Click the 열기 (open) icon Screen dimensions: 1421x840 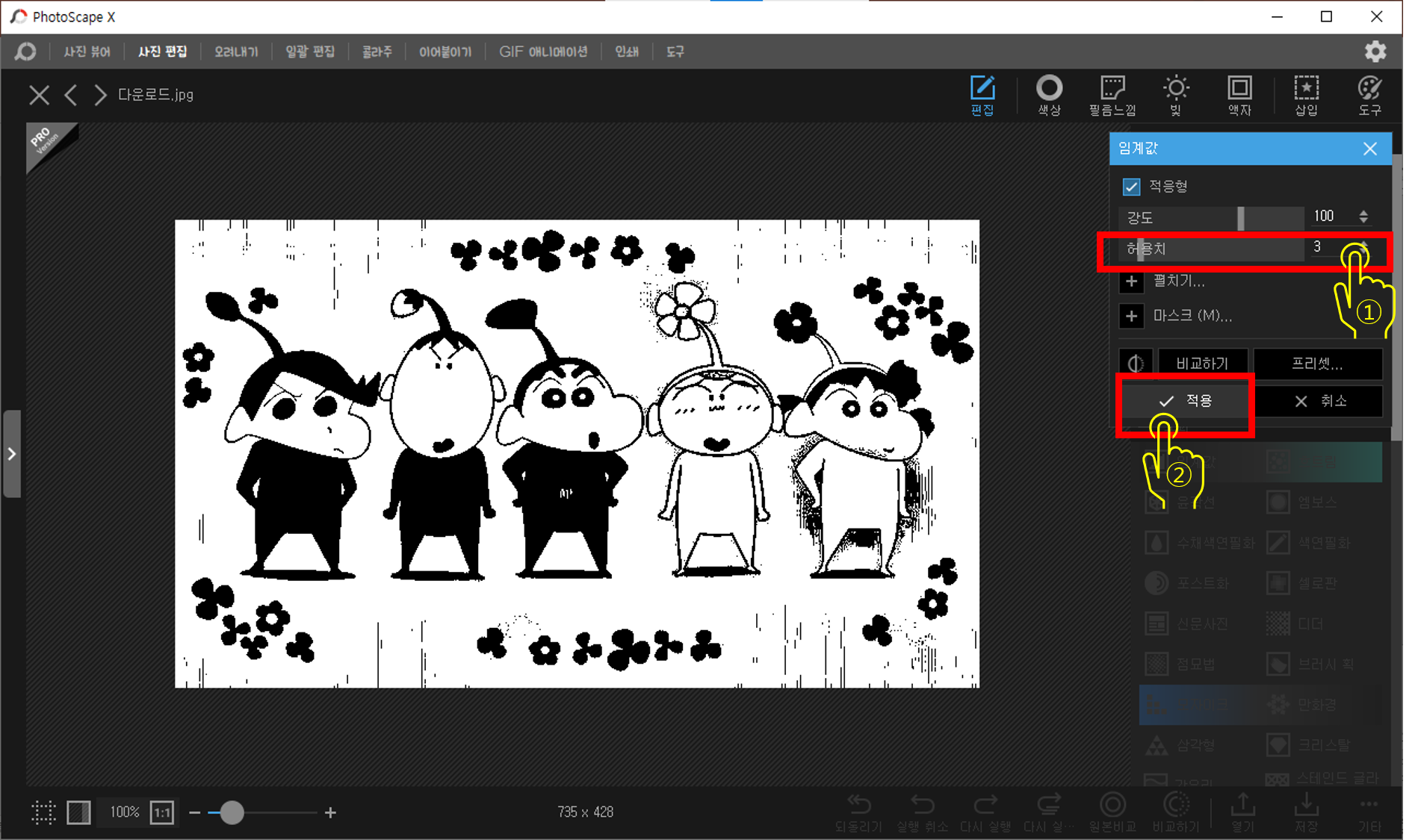[1242, 812]
